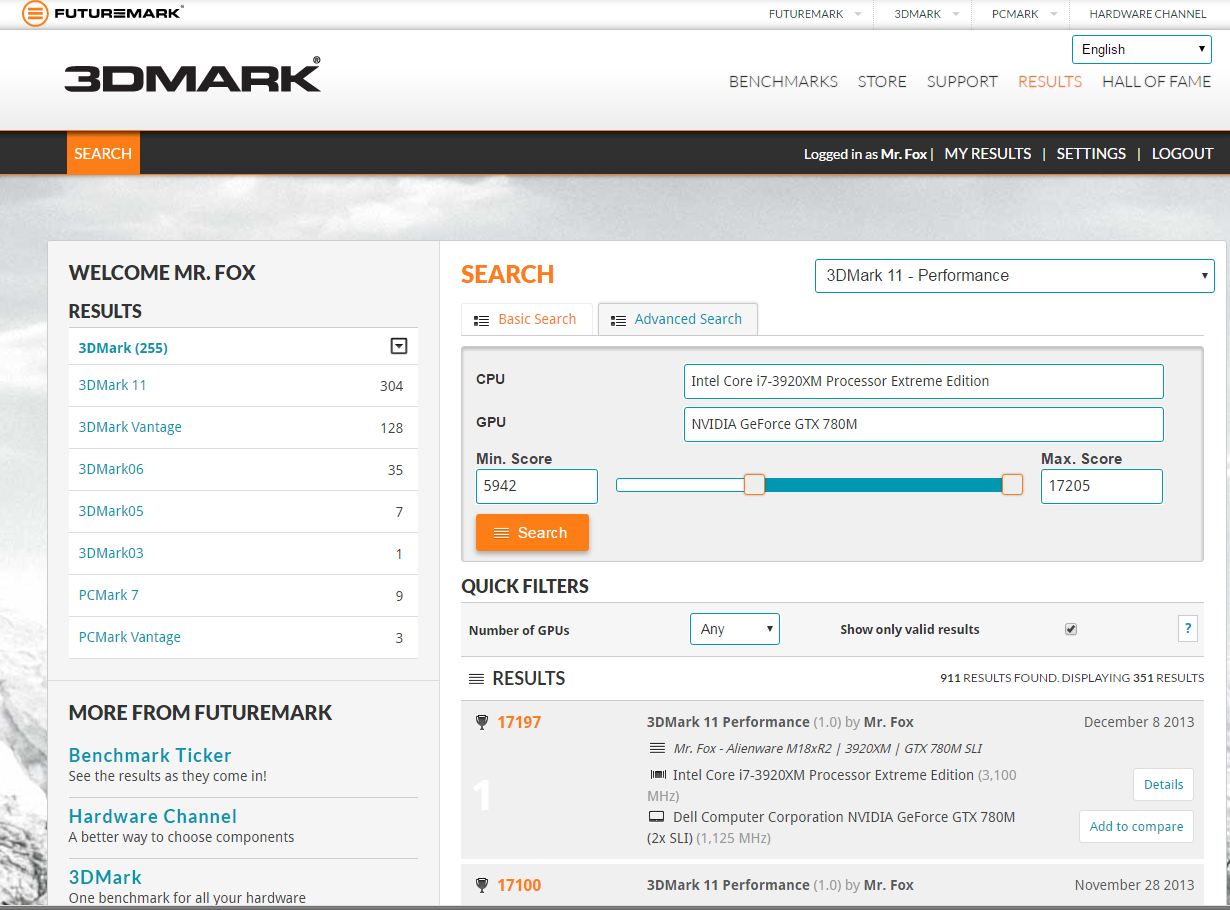Viewport: 1230px width, 910px height.
Task: Click the LOGOUT link
Action: [x=1182, y=154]
